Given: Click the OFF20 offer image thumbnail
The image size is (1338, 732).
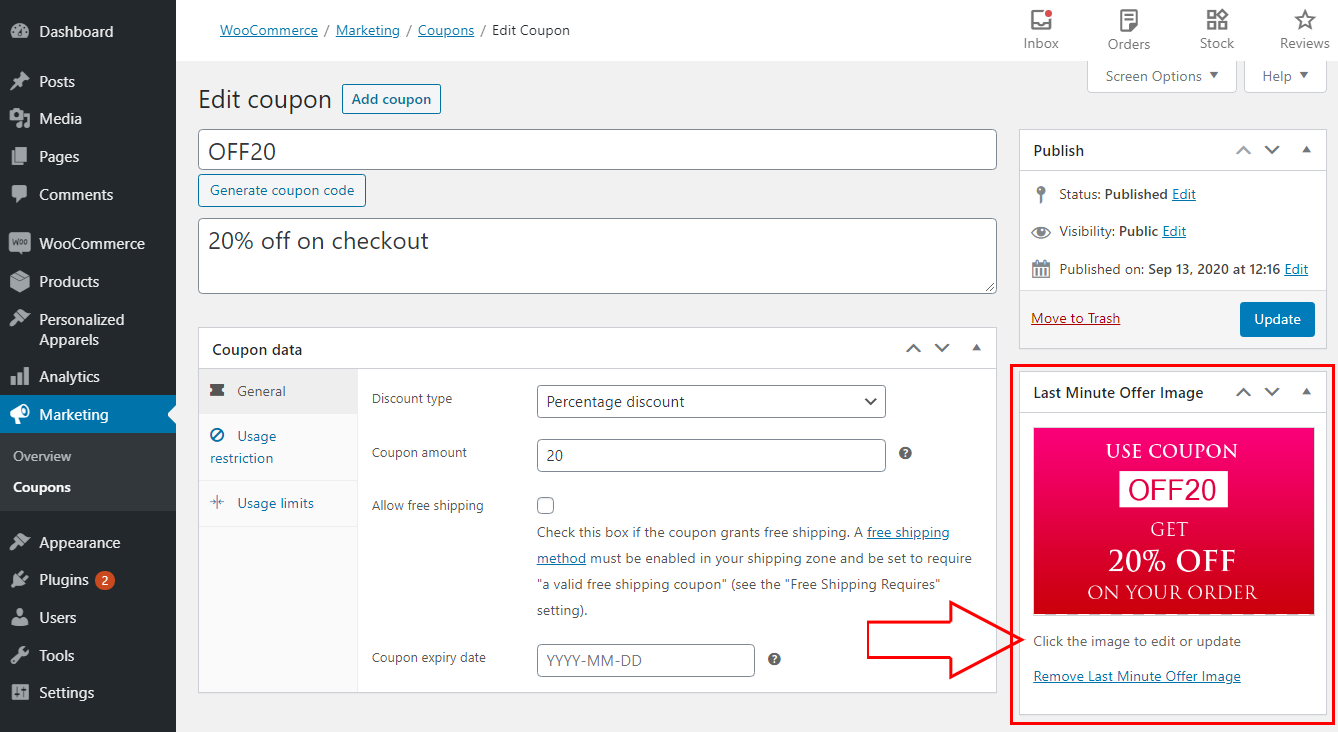Looking at the screenshot, I should click(x=1173, y=521).
